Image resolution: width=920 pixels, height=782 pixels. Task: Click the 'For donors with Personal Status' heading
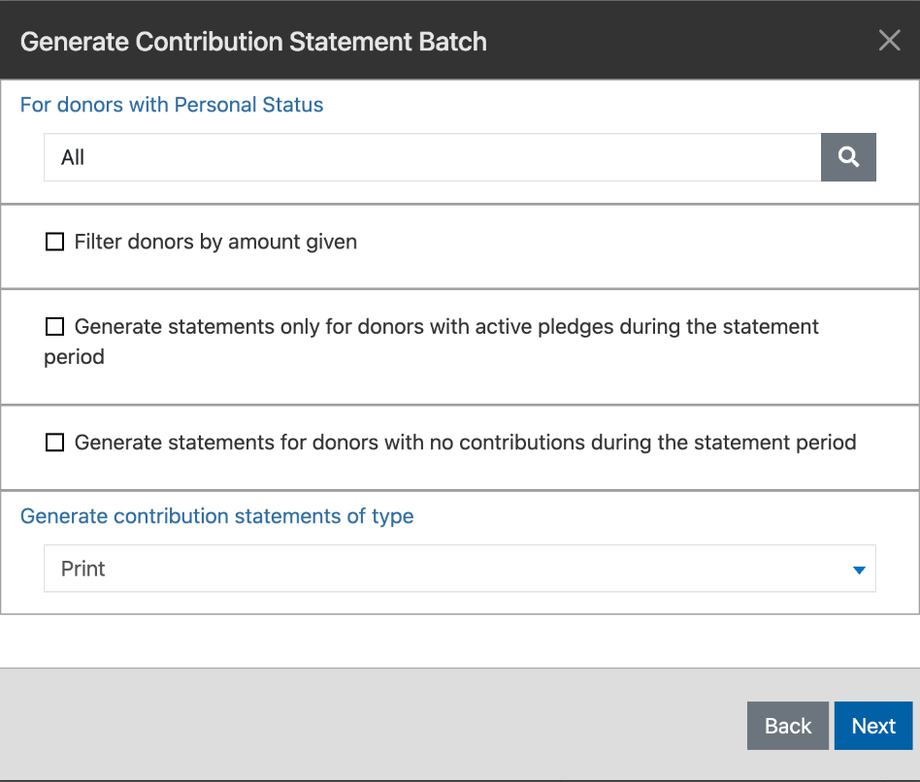click(x=171, y=104)
